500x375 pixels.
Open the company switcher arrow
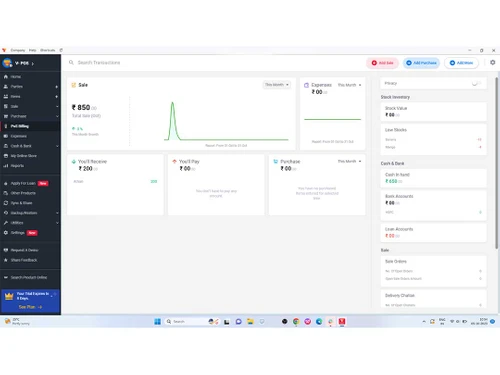point(33,63)
